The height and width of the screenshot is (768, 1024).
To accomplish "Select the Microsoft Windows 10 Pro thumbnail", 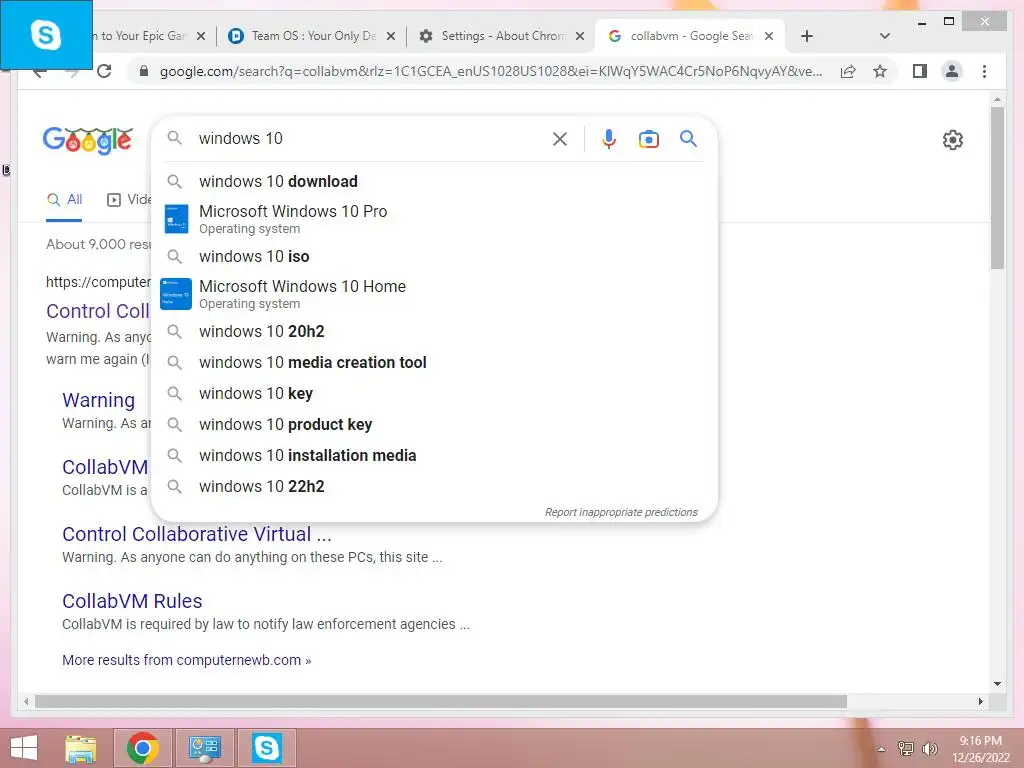I will [176, 219].
